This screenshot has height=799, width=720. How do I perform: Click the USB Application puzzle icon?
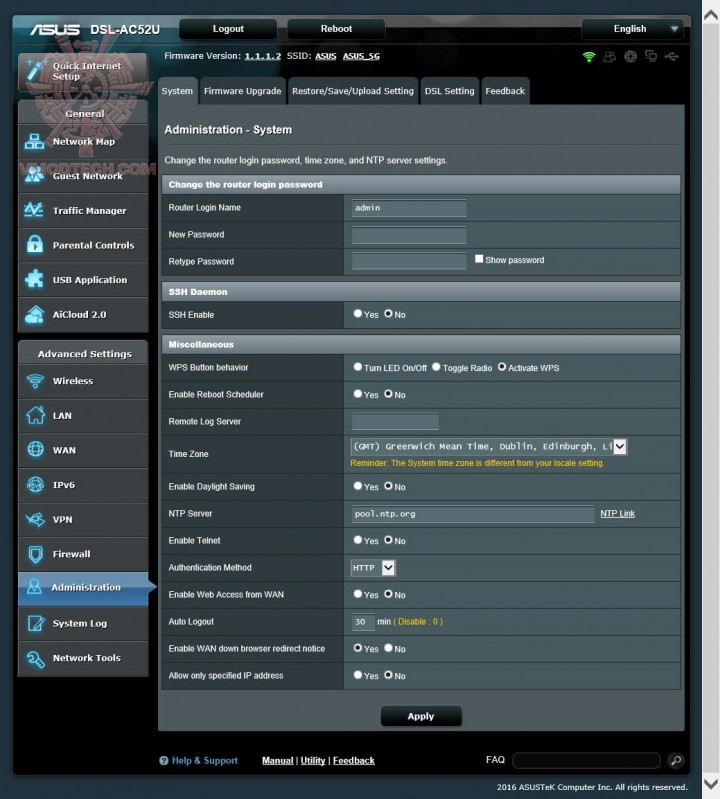[x=34, y=279]
